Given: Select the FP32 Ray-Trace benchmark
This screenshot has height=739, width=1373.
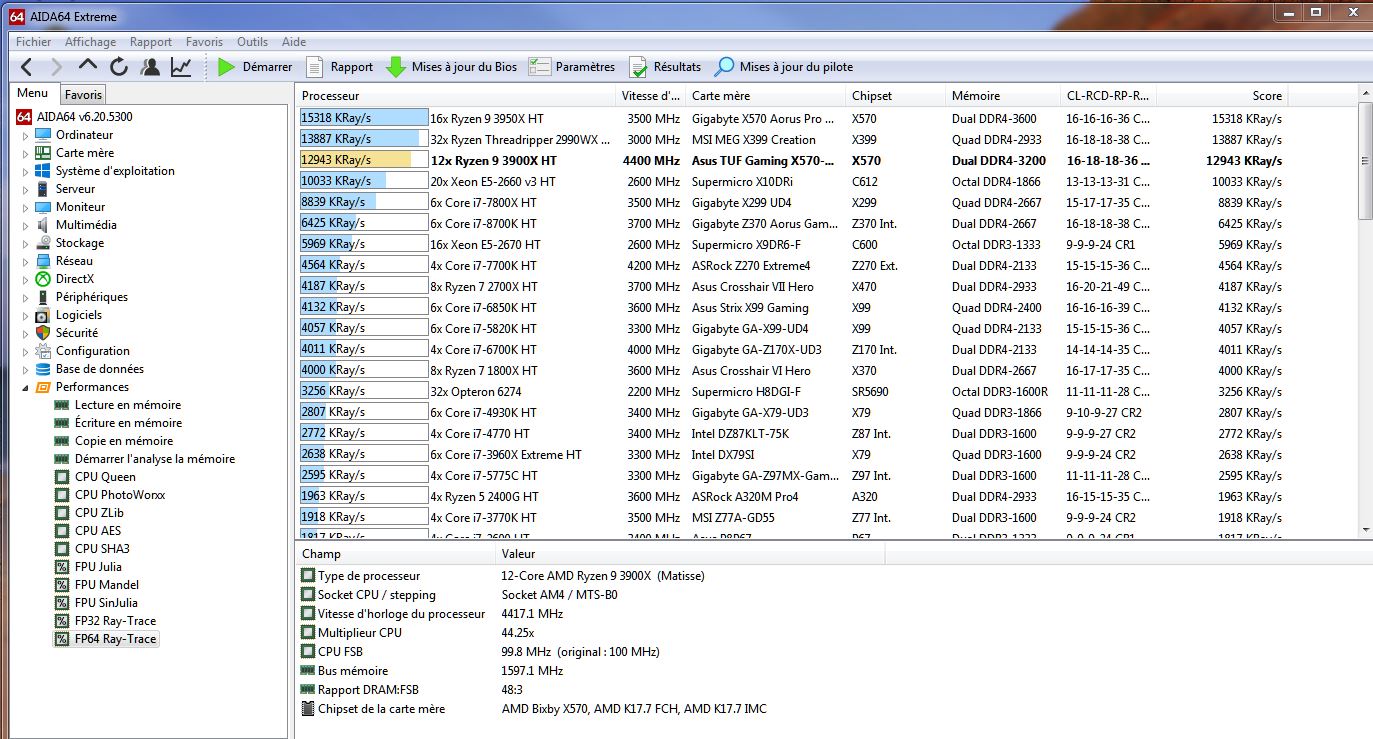Looking at the screenshot, I should 115,621.
